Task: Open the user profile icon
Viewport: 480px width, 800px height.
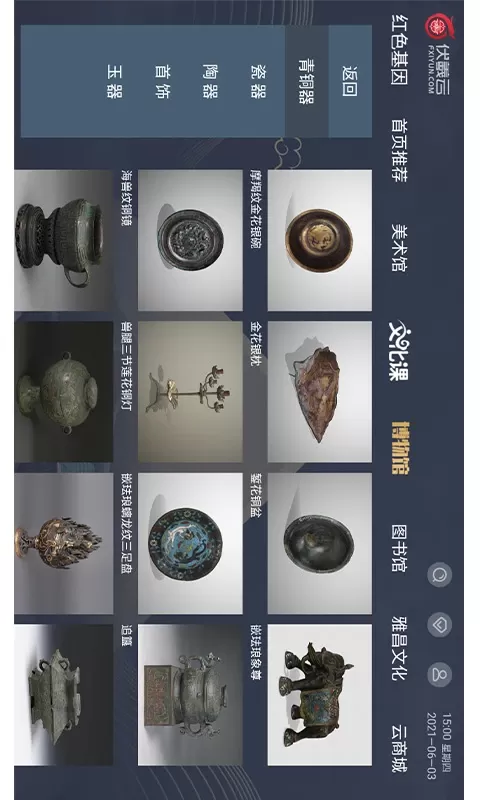Action: 439,674
